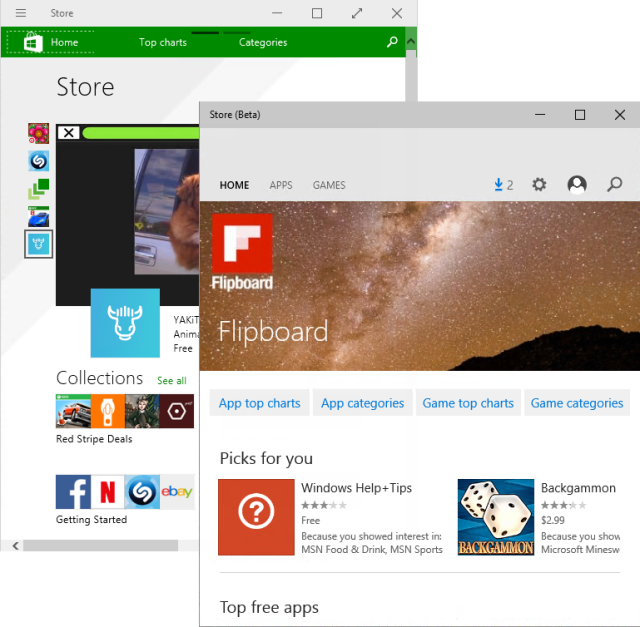
Task: Open the Netflix icon in Getting Started
Action: coord(108,492)
